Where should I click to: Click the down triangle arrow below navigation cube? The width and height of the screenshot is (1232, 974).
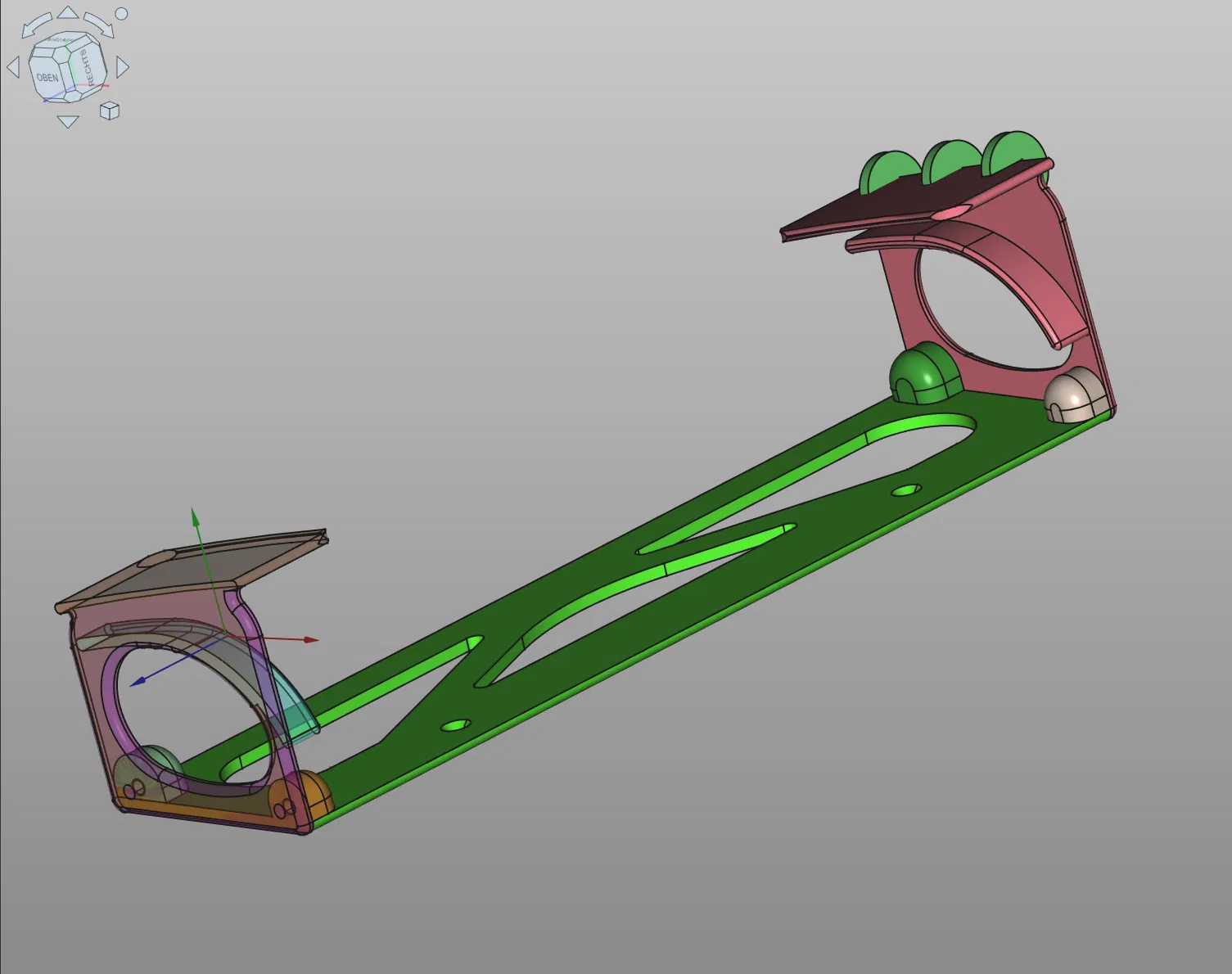click(68, 122)
